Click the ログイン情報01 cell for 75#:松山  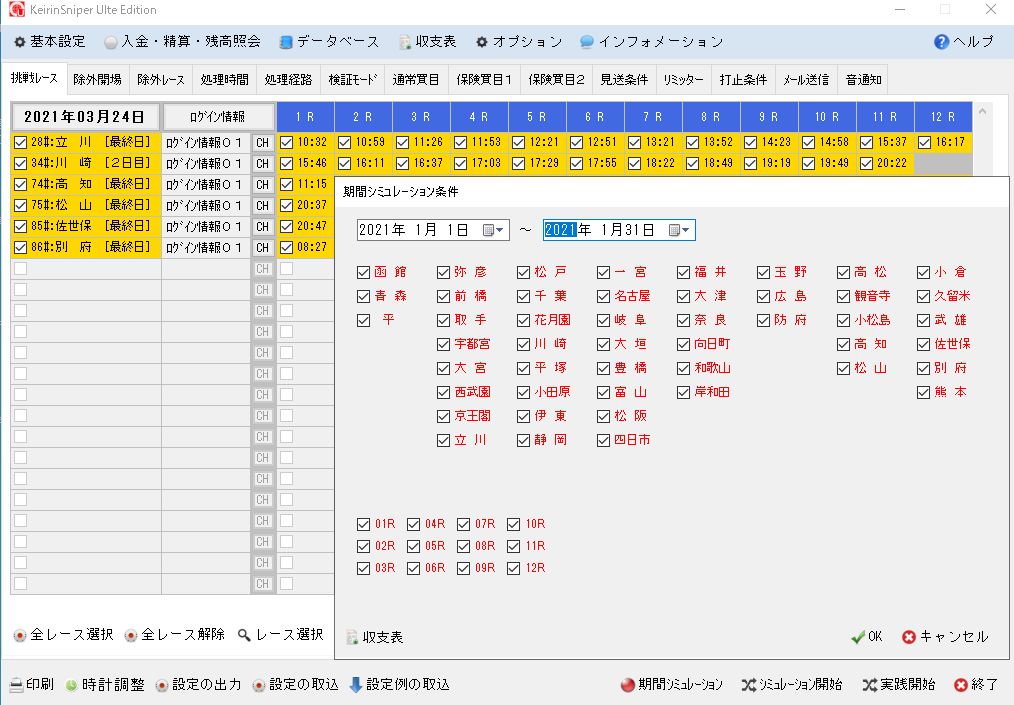point(206,206)
